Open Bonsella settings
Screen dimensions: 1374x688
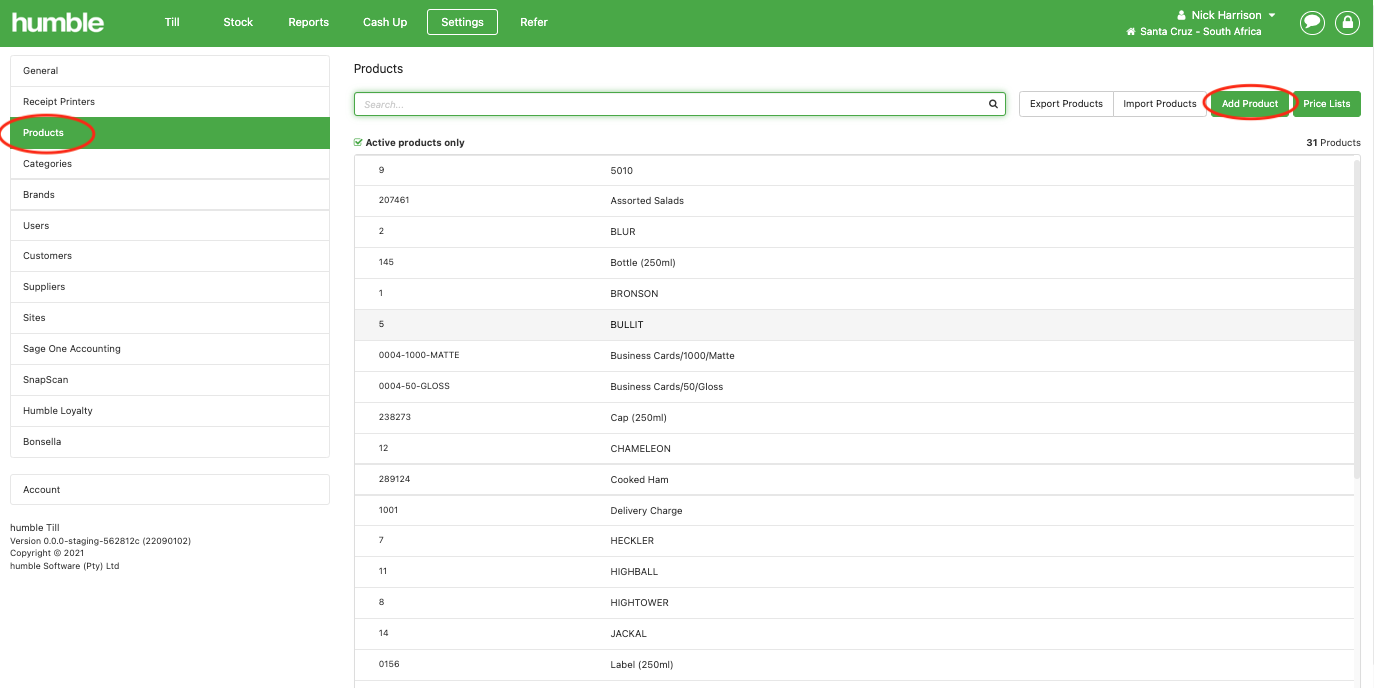coord(170,442)
